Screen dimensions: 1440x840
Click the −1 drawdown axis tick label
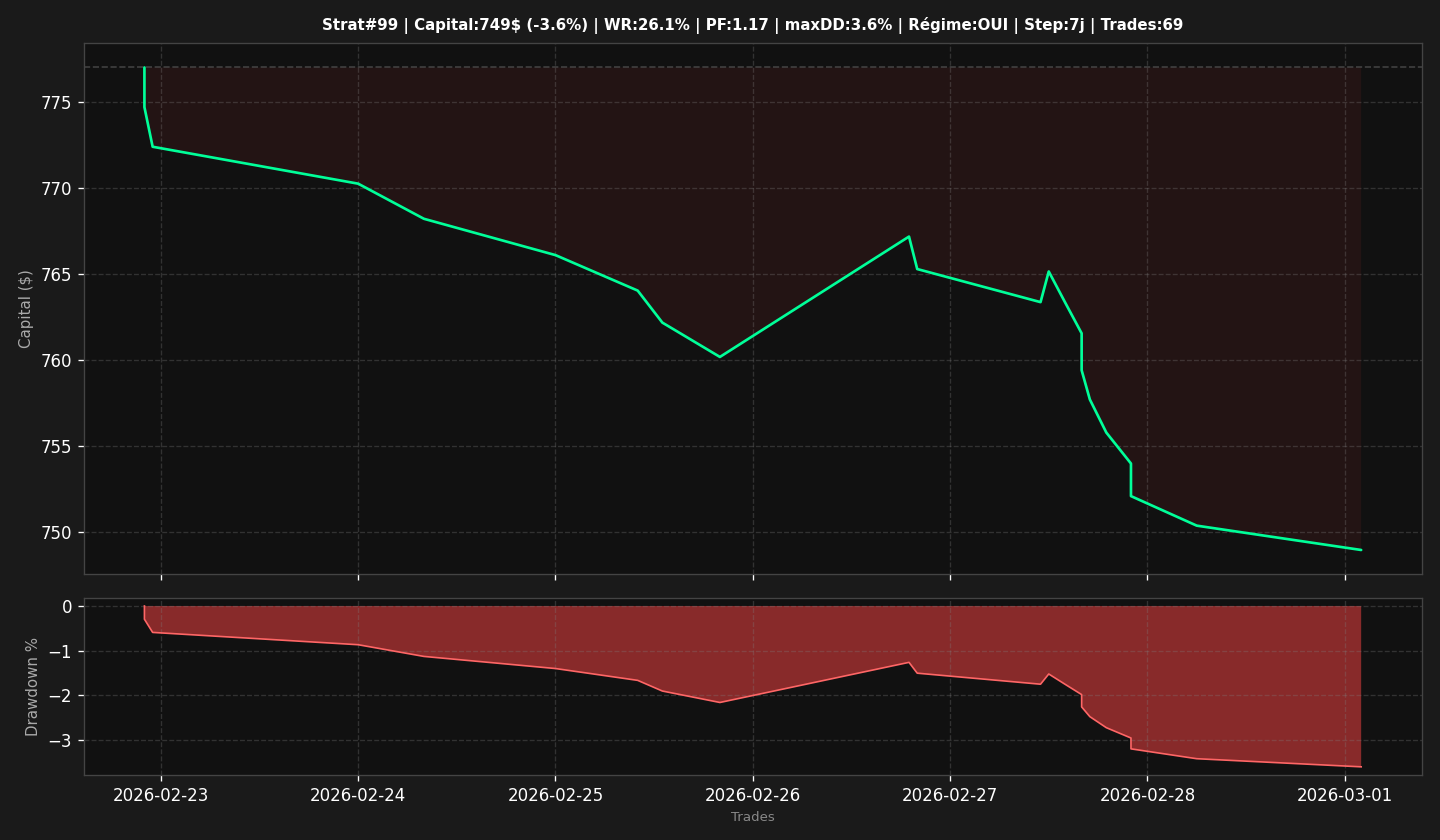(61, 652)
